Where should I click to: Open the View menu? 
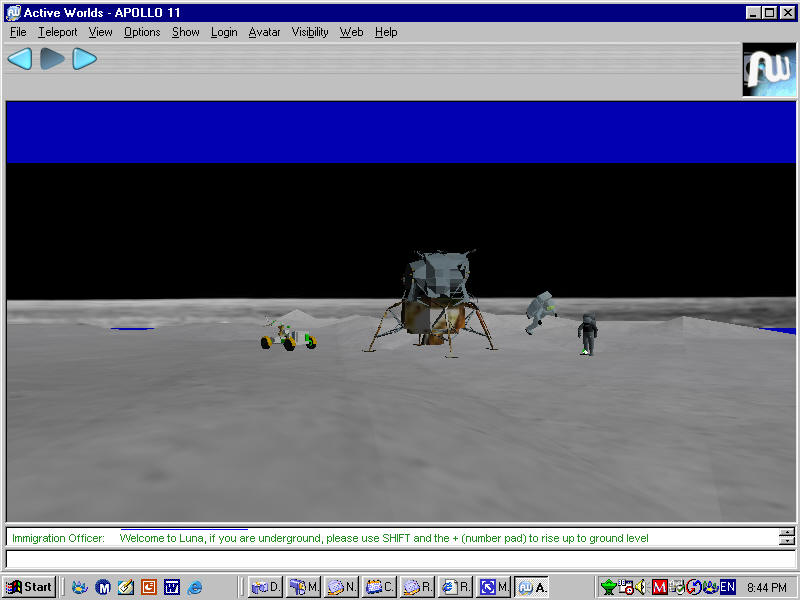coord(100,32)
